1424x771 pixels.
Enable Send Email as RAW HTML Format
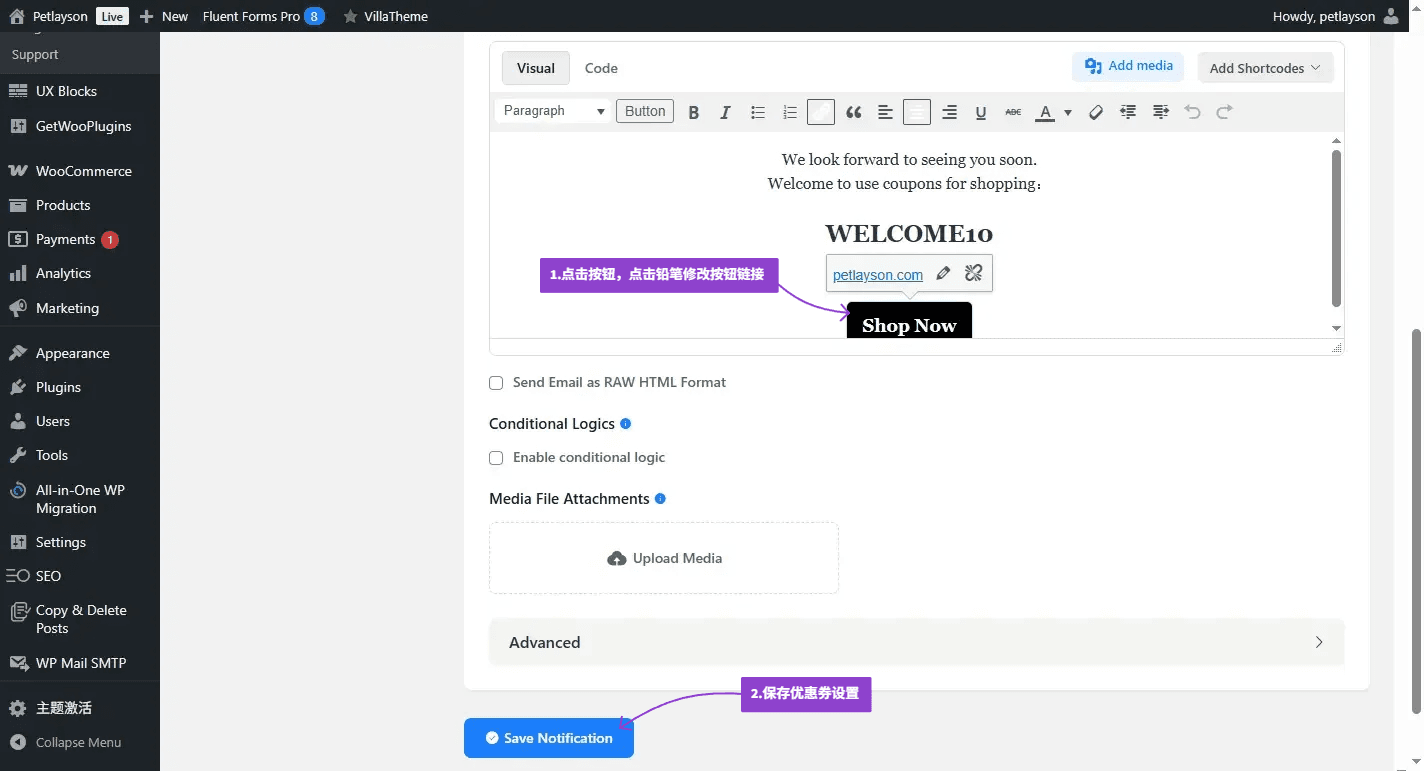(x=496, y=383)
